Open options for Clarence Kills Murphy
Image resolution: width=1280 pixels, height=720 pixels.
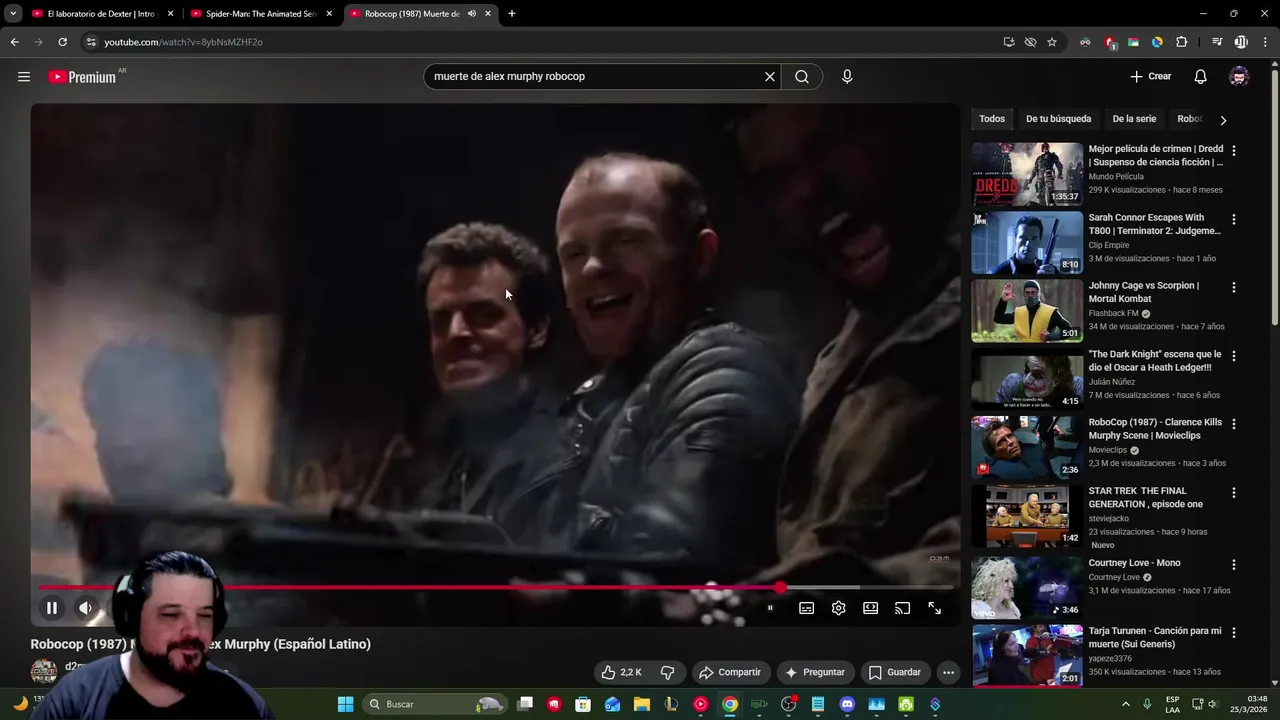point(1233,424)
